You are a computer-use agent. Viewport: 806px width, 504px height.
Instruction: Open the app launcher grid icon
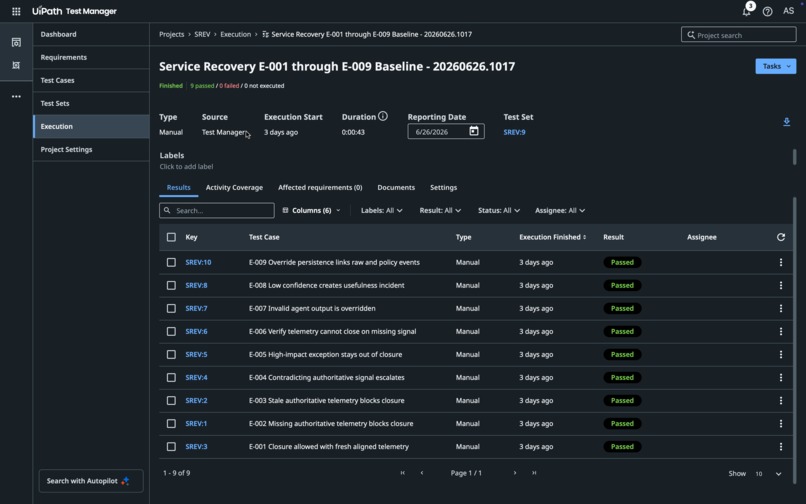16,11
